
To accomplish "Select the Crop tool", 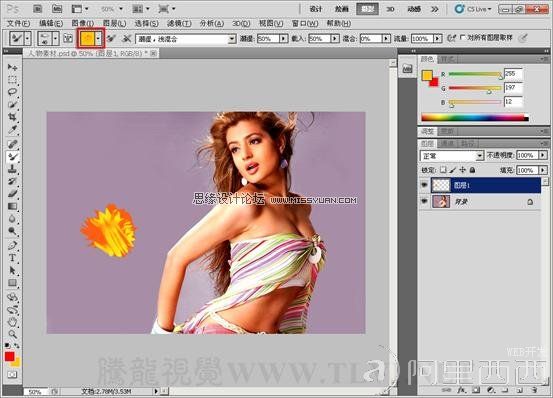I will click(12, 117).
